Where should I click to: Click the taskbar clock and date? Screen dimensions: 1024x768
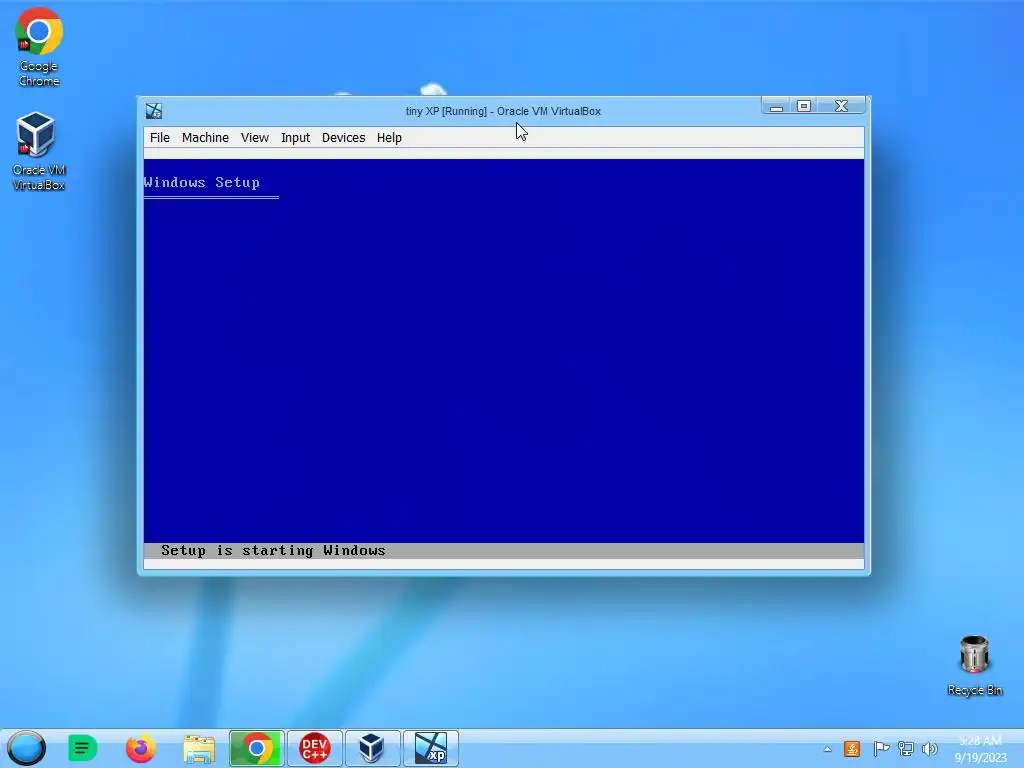[980, 749]
